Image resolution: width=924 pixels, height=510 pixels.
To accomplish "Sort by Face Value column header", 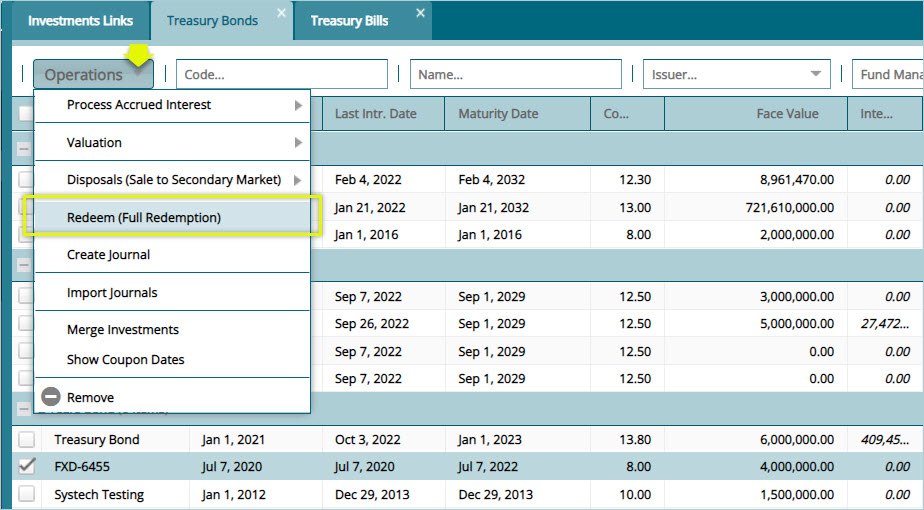I will tap(756, 114).
